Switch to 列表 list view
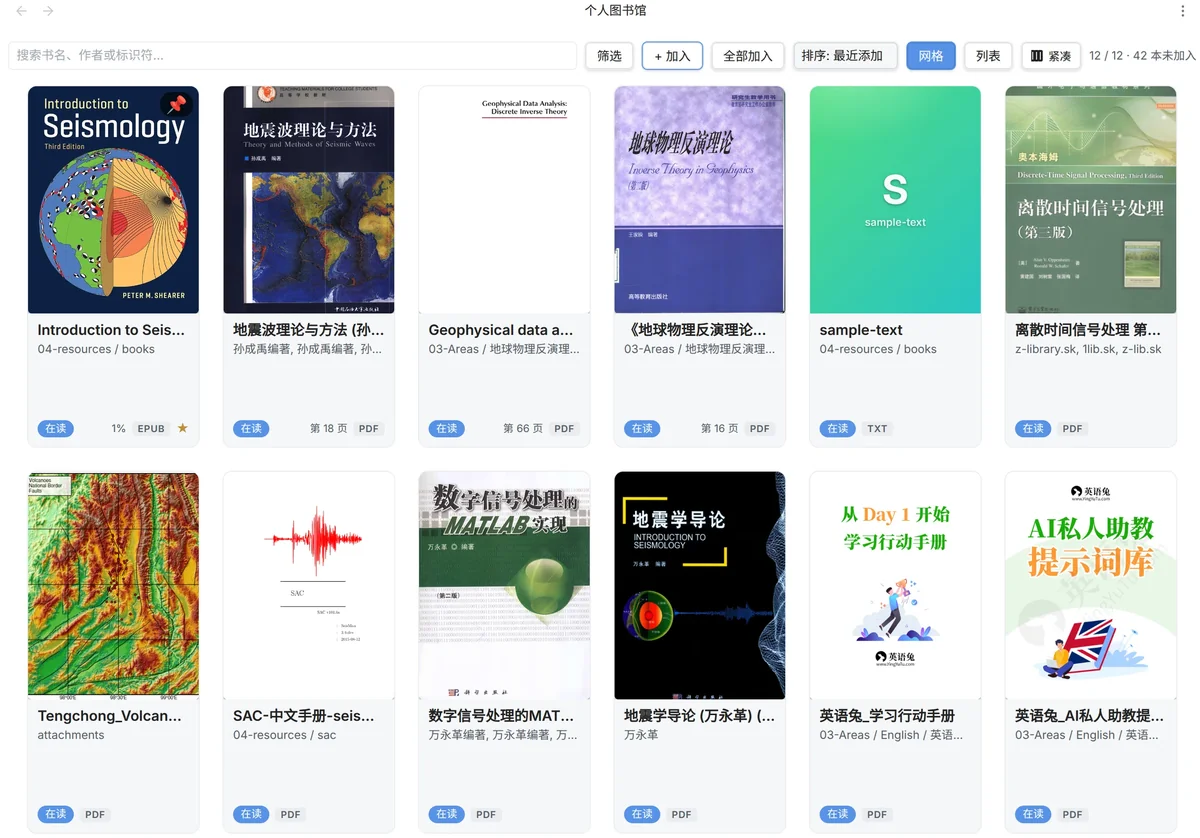Viewport: 1200px width, 838px height. pyautogui.click(x=988, y=56)
